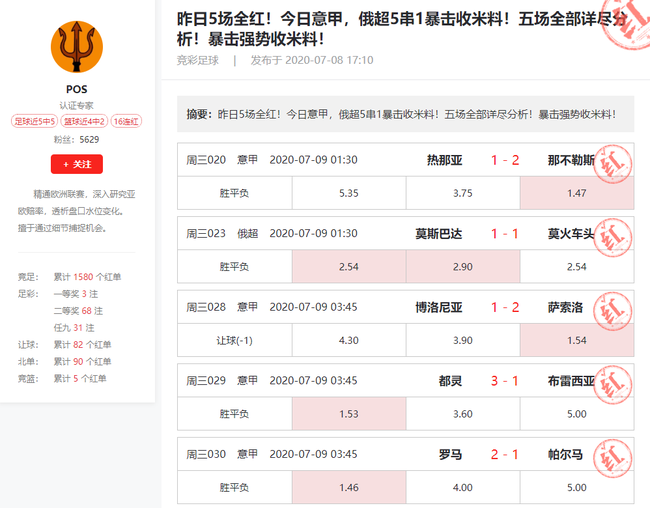Click the red 关注 follow button

tap(77, 164)
